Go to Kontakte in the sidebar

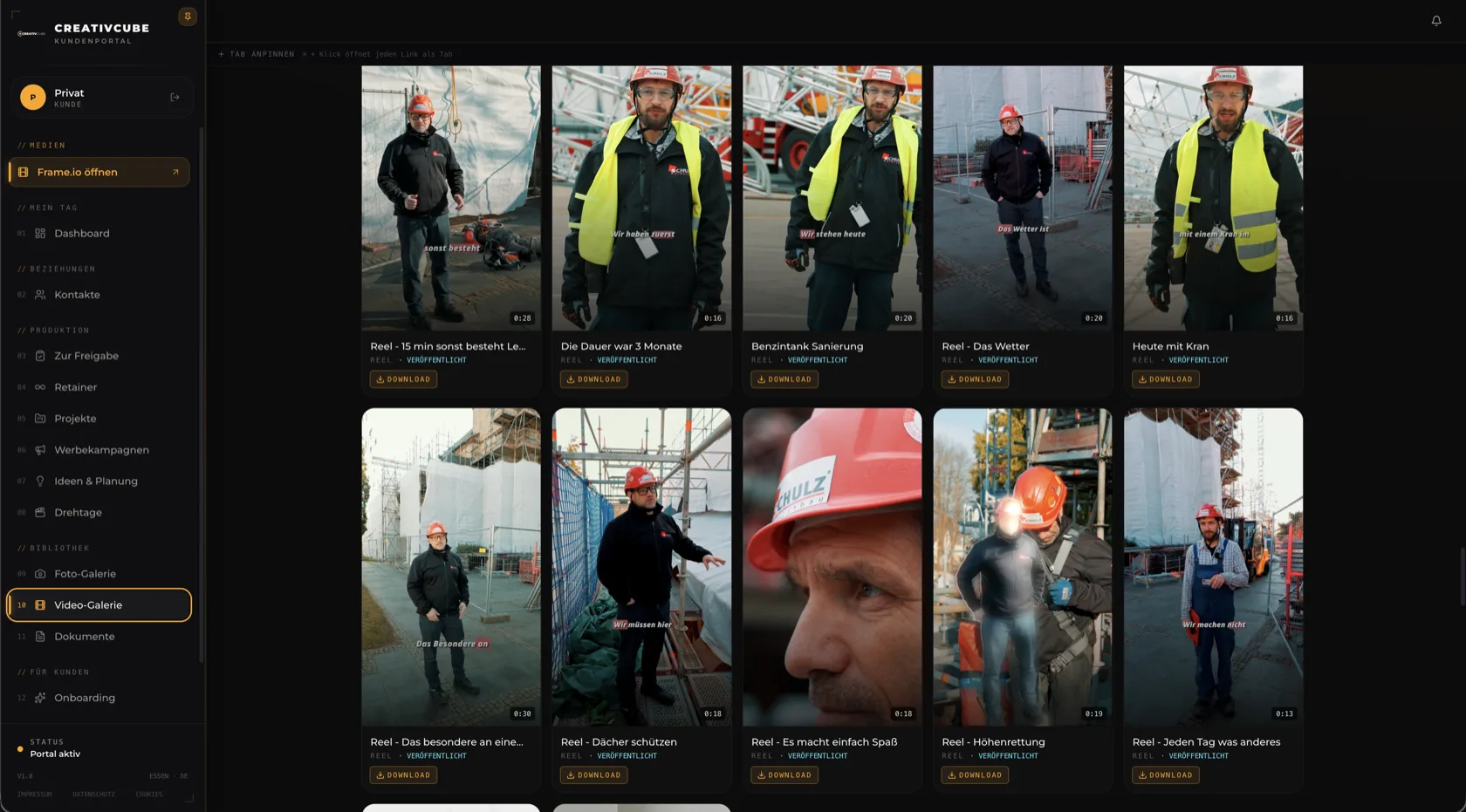[x=99, y=295]
